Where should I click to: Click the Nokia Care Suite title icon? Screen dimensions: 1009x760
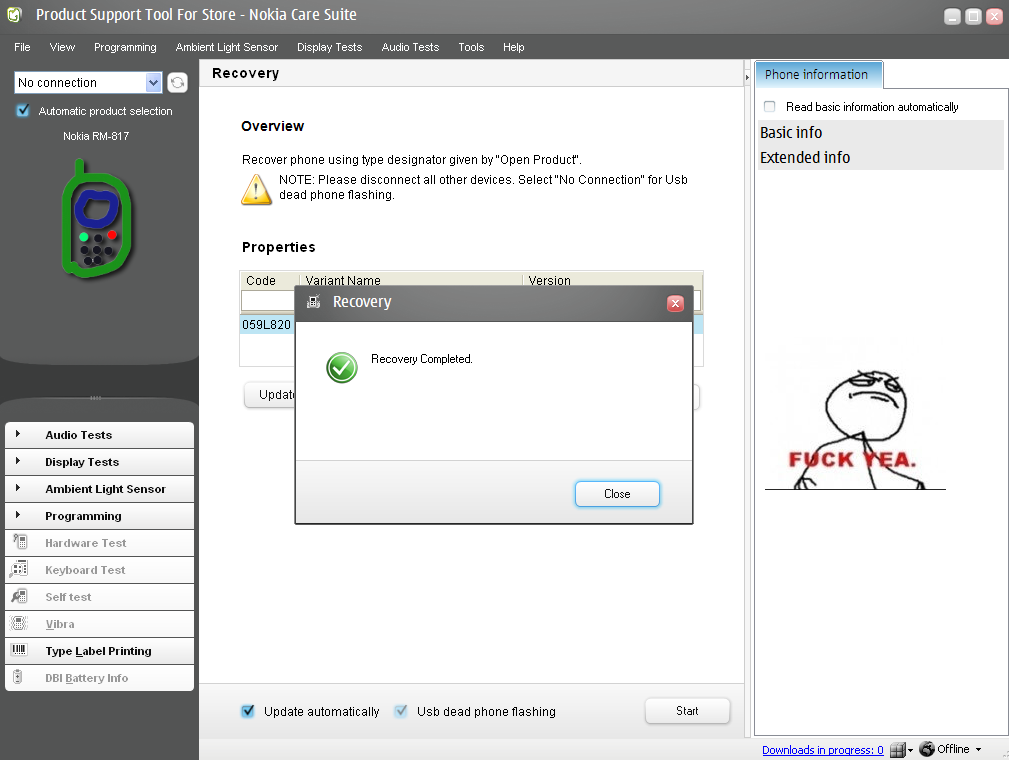pos(14,14)
